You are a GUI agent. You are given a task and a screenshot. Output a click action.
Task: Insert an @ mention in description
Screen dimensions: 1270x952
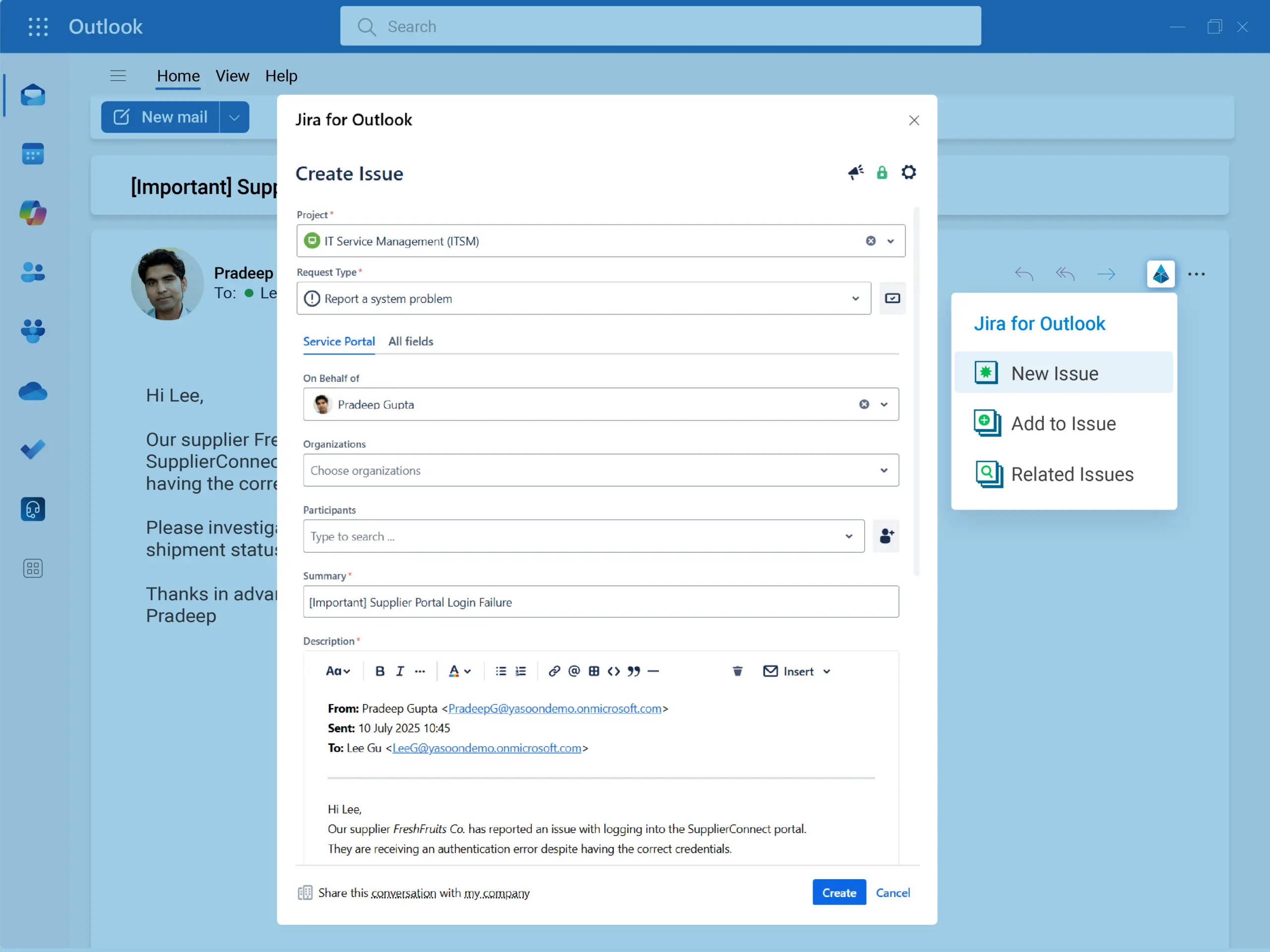(x=574, y=671)
